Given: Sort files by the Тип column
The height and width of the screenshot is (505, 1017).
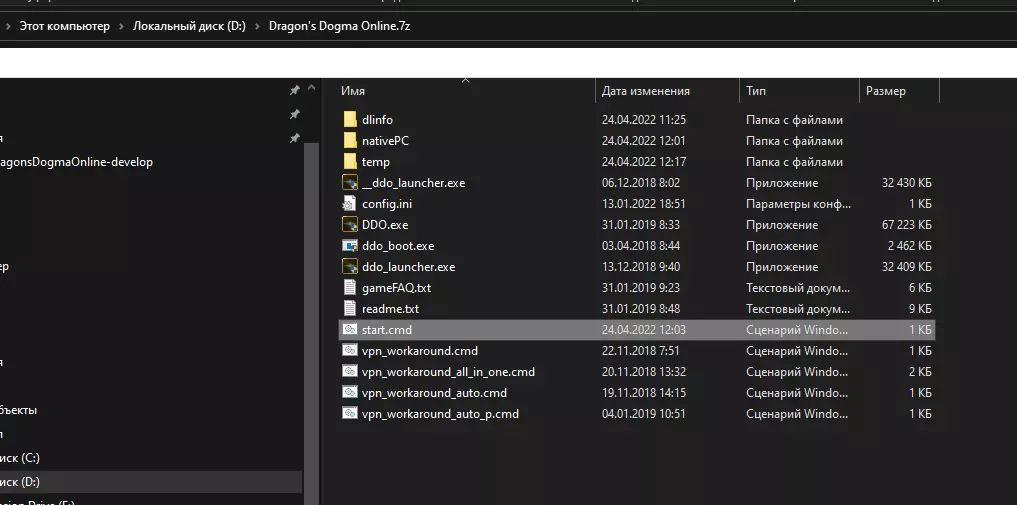Looking at the screenshot, I should coord(756,91).
